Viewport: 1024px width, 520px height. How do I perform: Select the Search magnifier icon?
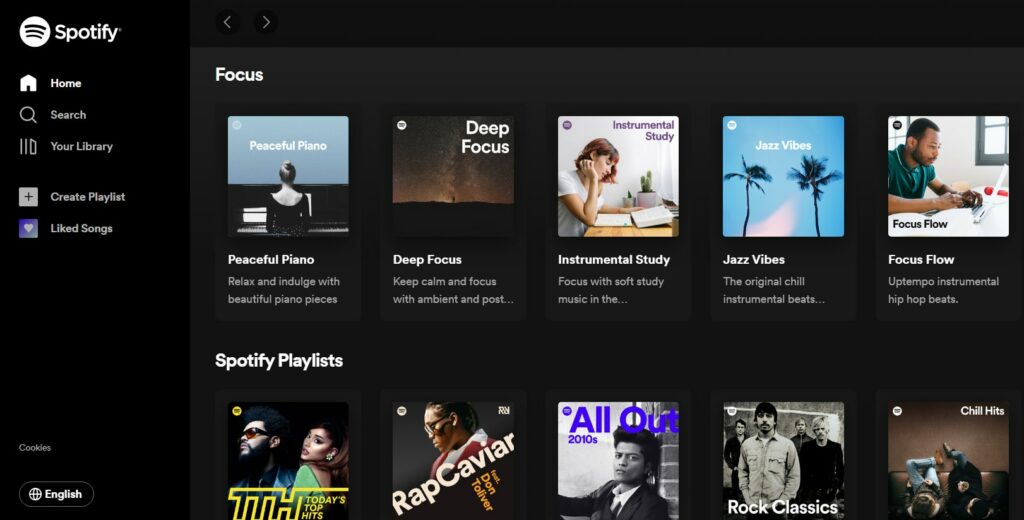pyautogui.click(x=28, y=115)
